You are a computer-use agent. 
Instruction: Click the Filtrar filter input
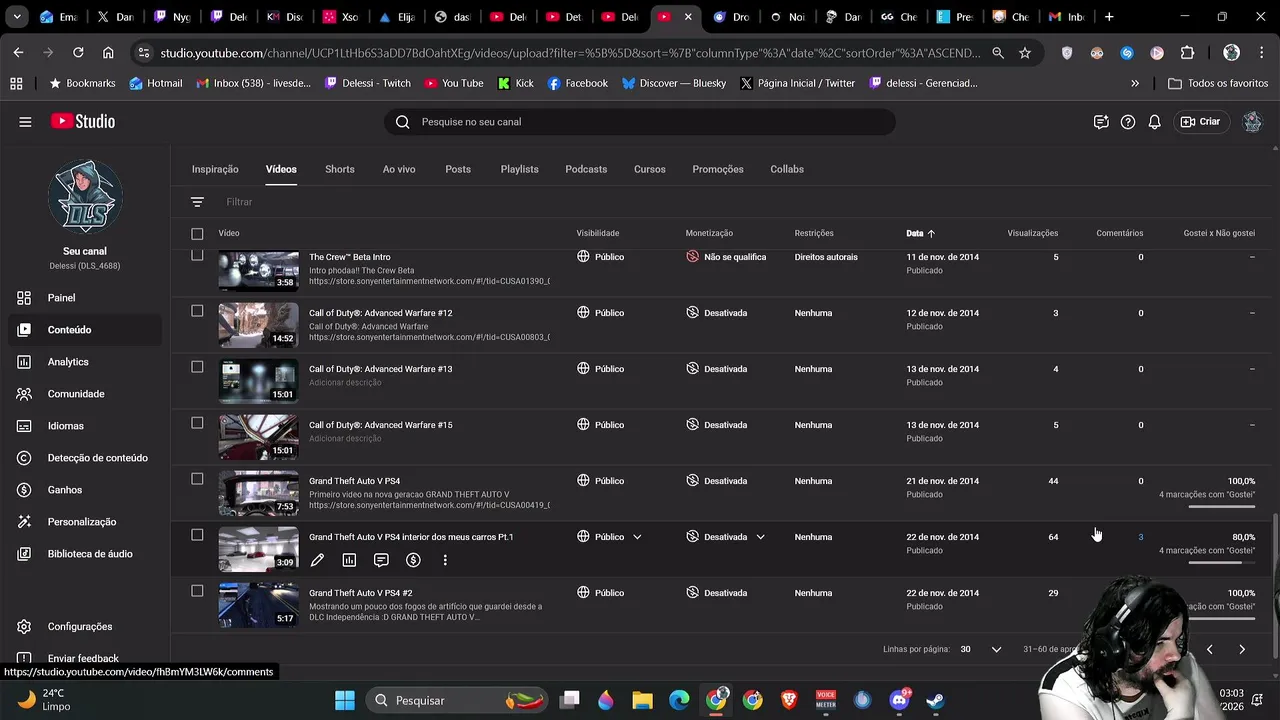tap(240, 202)
